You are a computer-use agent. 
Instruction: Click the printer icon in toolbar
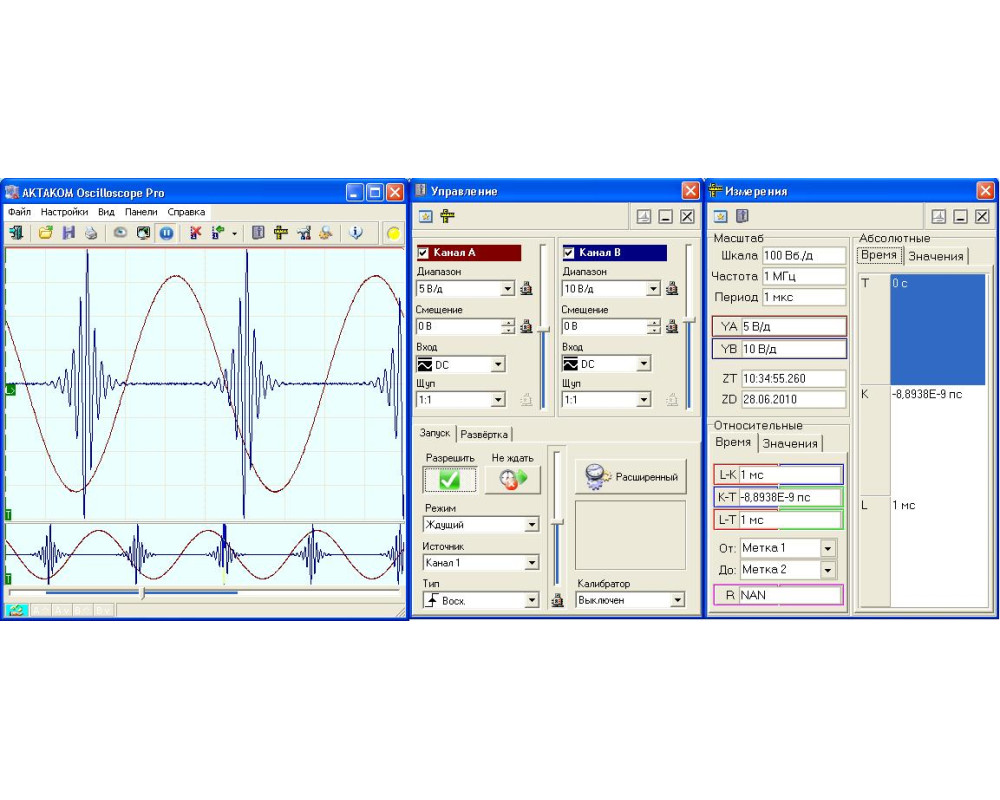pos(91,233)
